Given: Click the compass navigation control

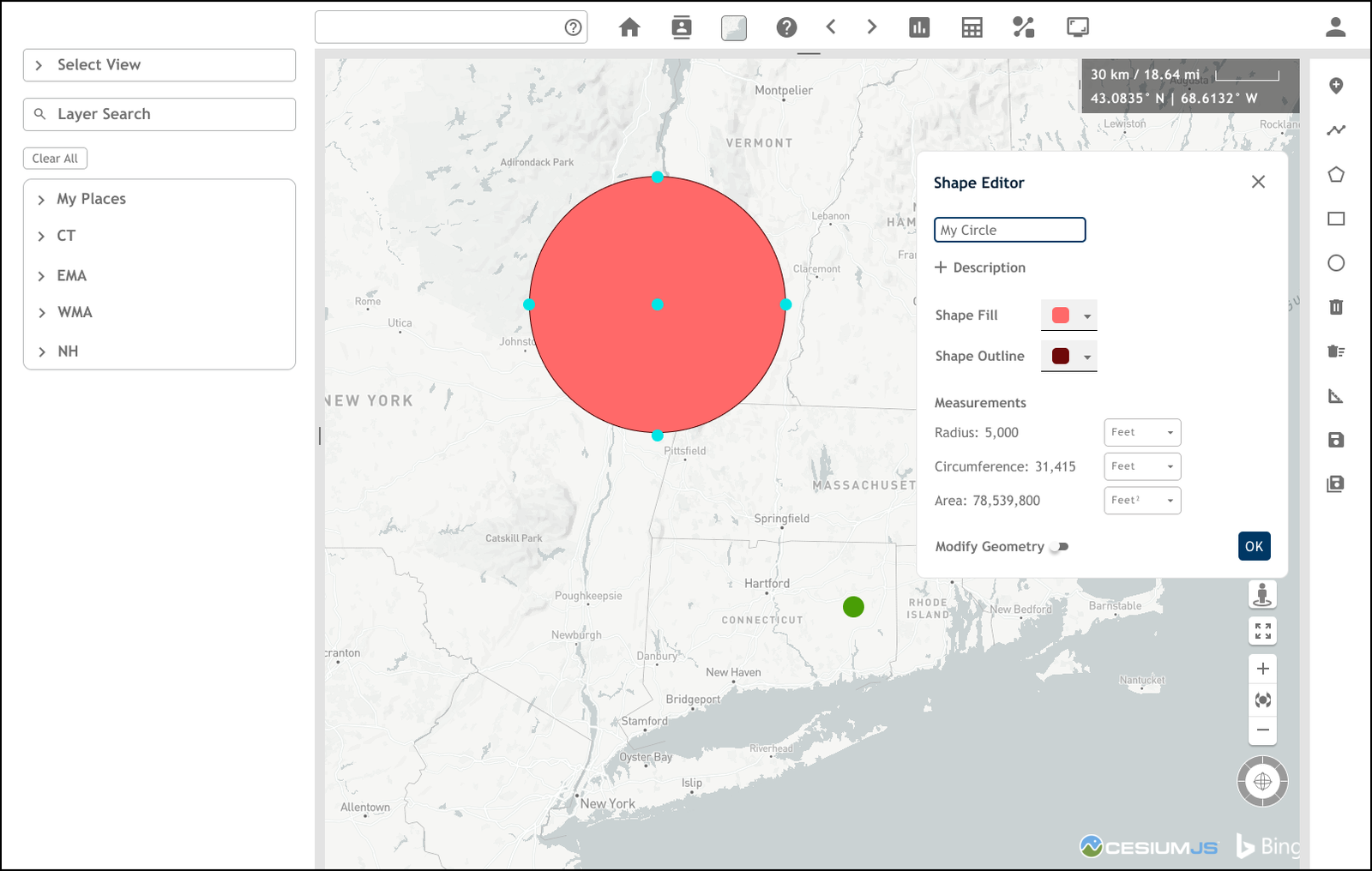Looking at the screenshot, I should 1262,782.
